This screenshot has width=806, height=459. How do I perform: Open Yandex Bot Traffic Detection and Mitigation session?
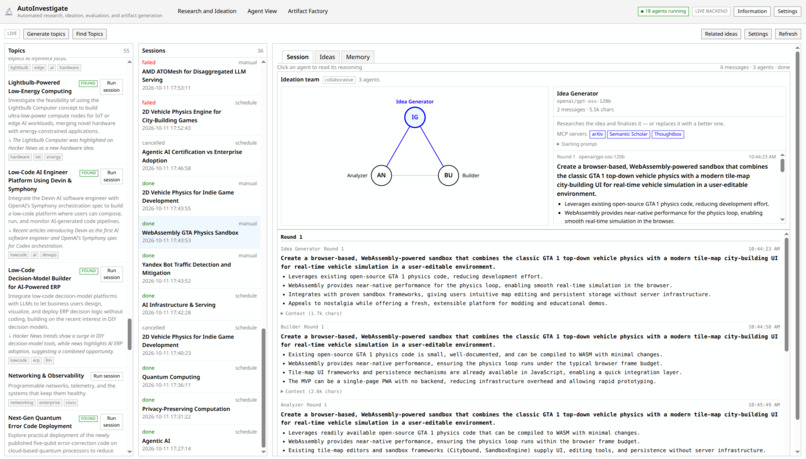199,269
